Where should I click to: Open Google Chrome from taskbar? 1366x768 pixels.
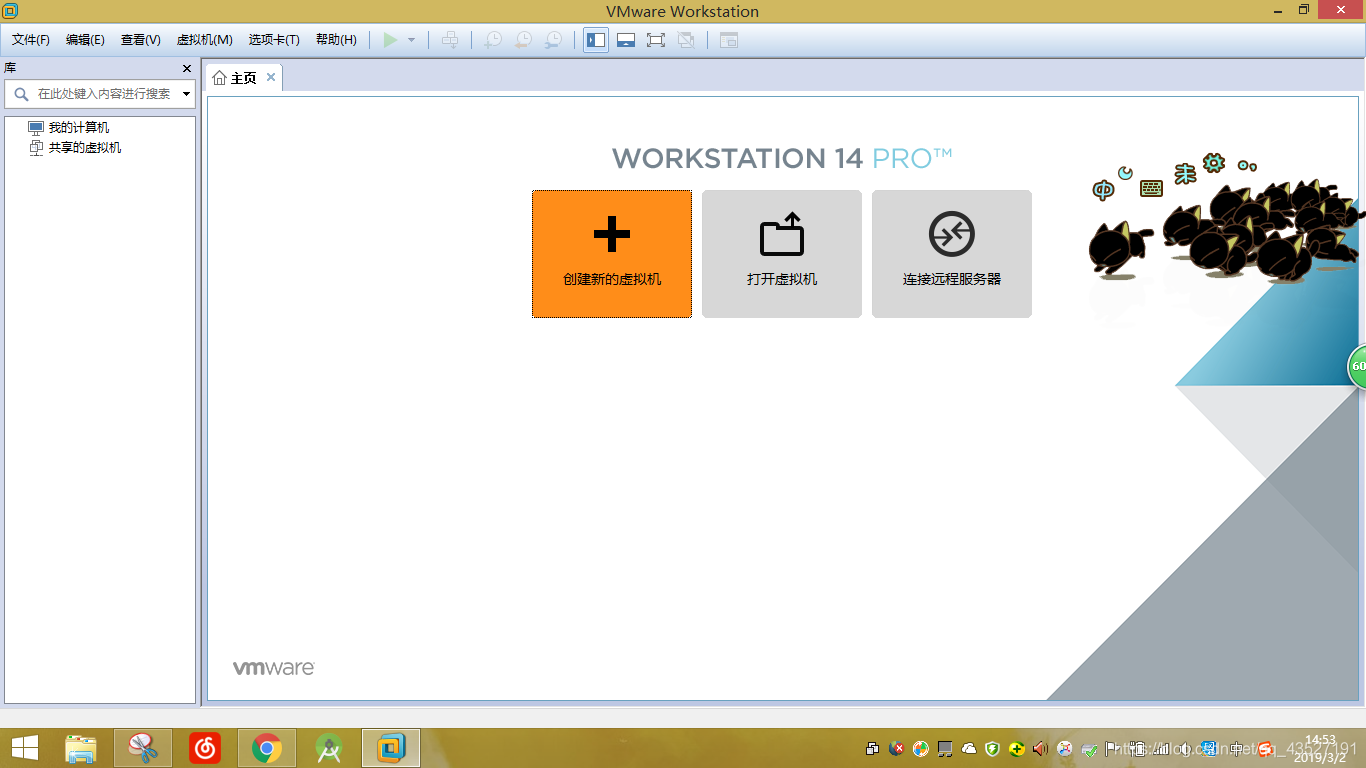click(x=266, y=748)
